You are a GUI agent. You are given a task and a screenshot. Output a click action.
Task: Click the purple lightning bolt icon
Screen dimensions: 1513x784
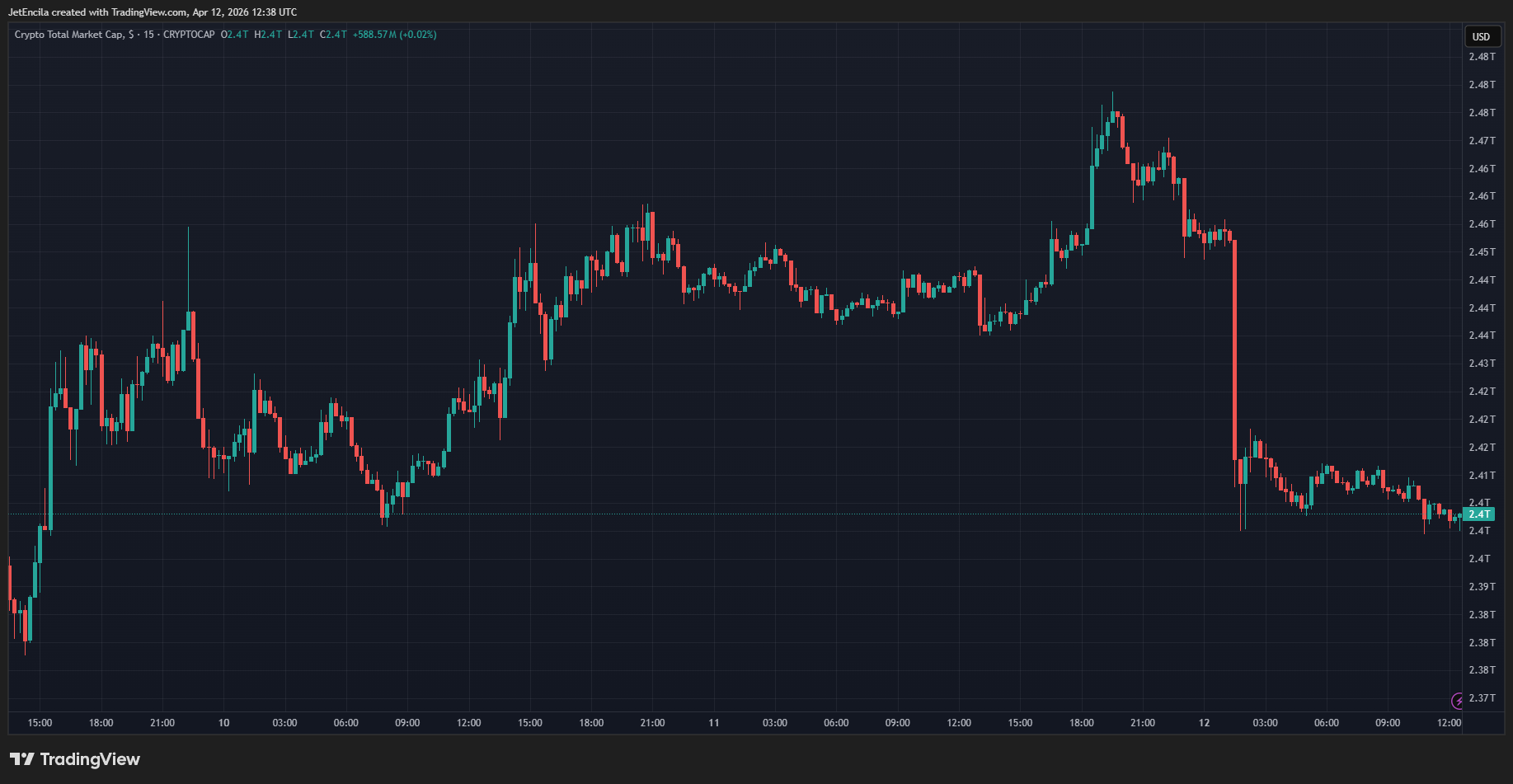(1458, 701)
